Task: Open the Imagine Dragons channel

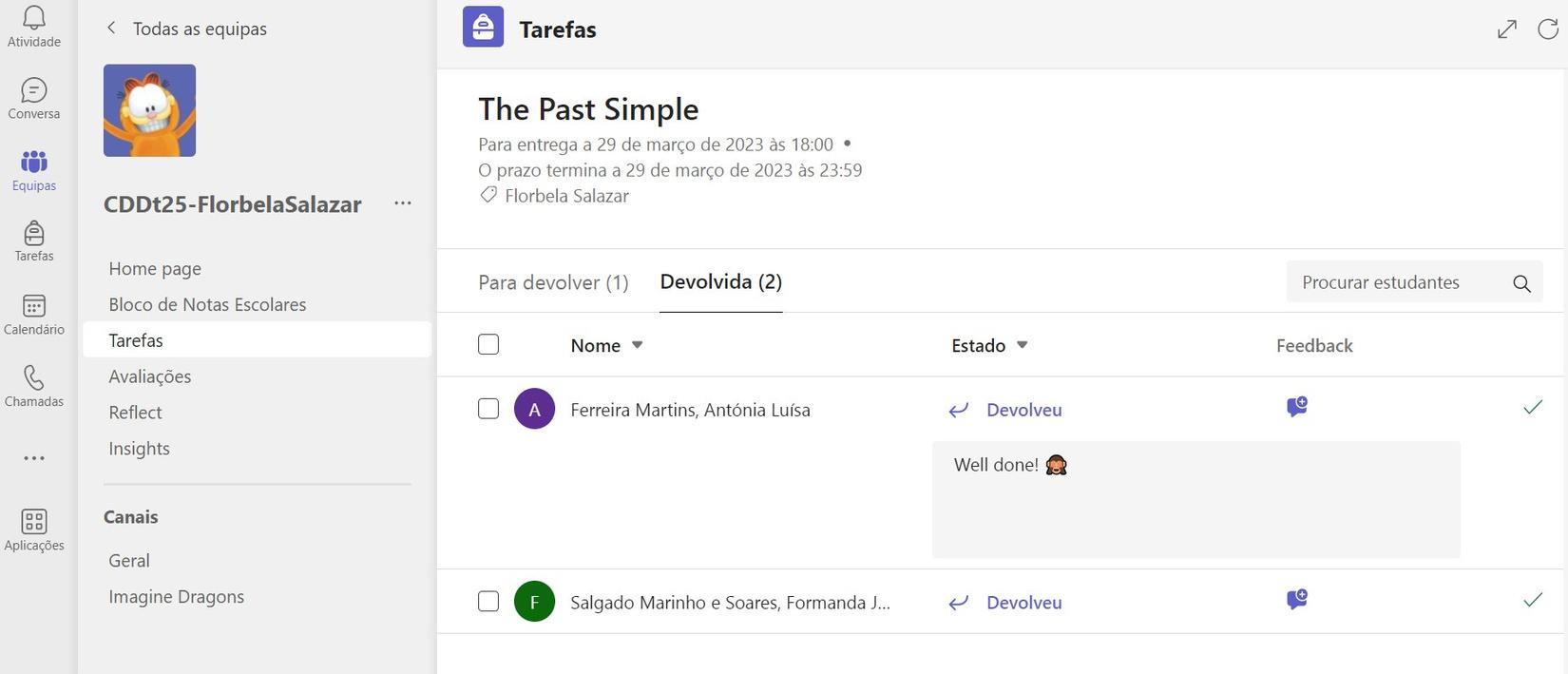Action: 177,597
